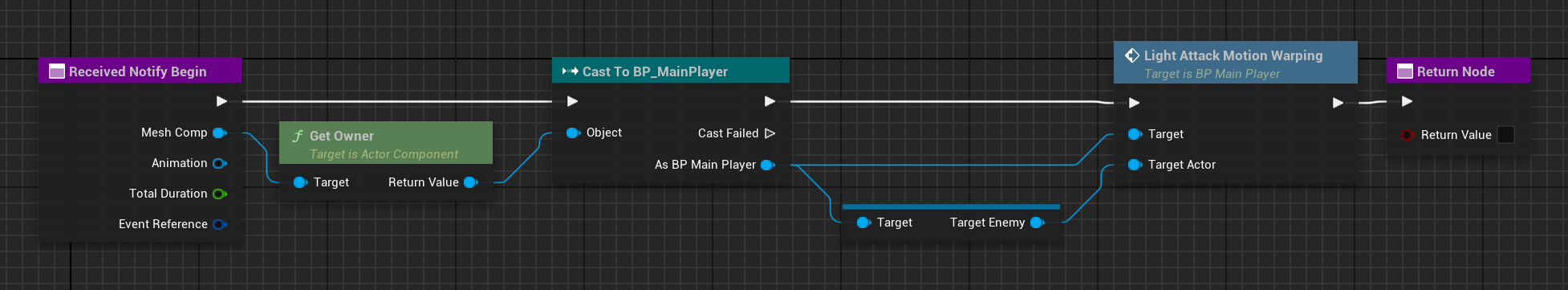Click the "Target Actor" label

1182,165
